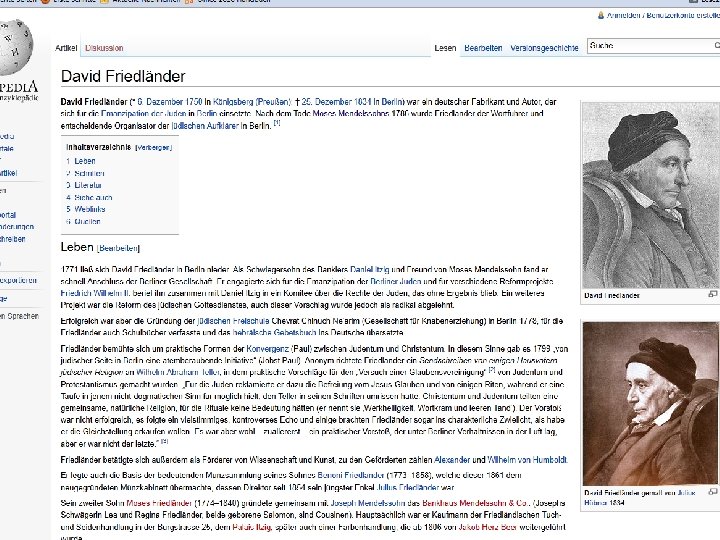Open the Emanzipation der Juden link
The height and width of the screenshot is (540, 720).
[x=143, y=113]
